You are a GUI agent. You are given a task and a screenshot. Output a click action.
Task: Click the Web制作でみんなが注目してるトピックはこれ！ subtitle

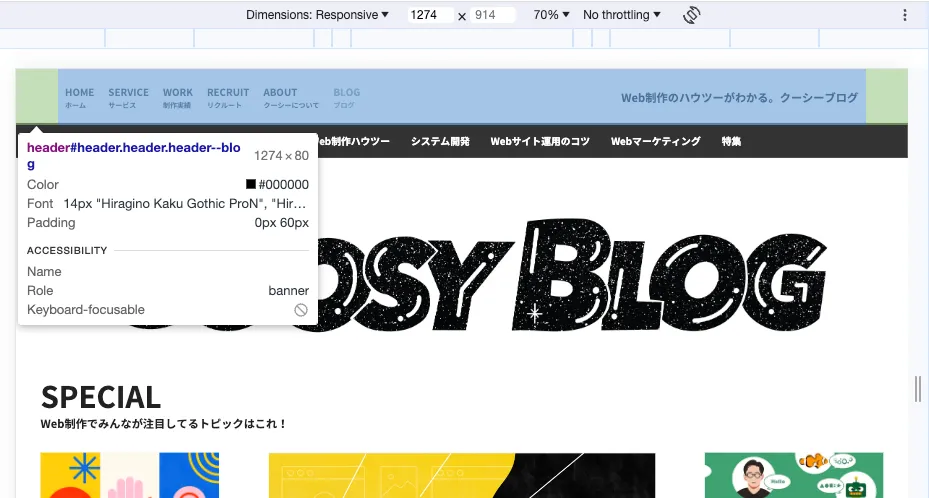(x=164, y=424)
